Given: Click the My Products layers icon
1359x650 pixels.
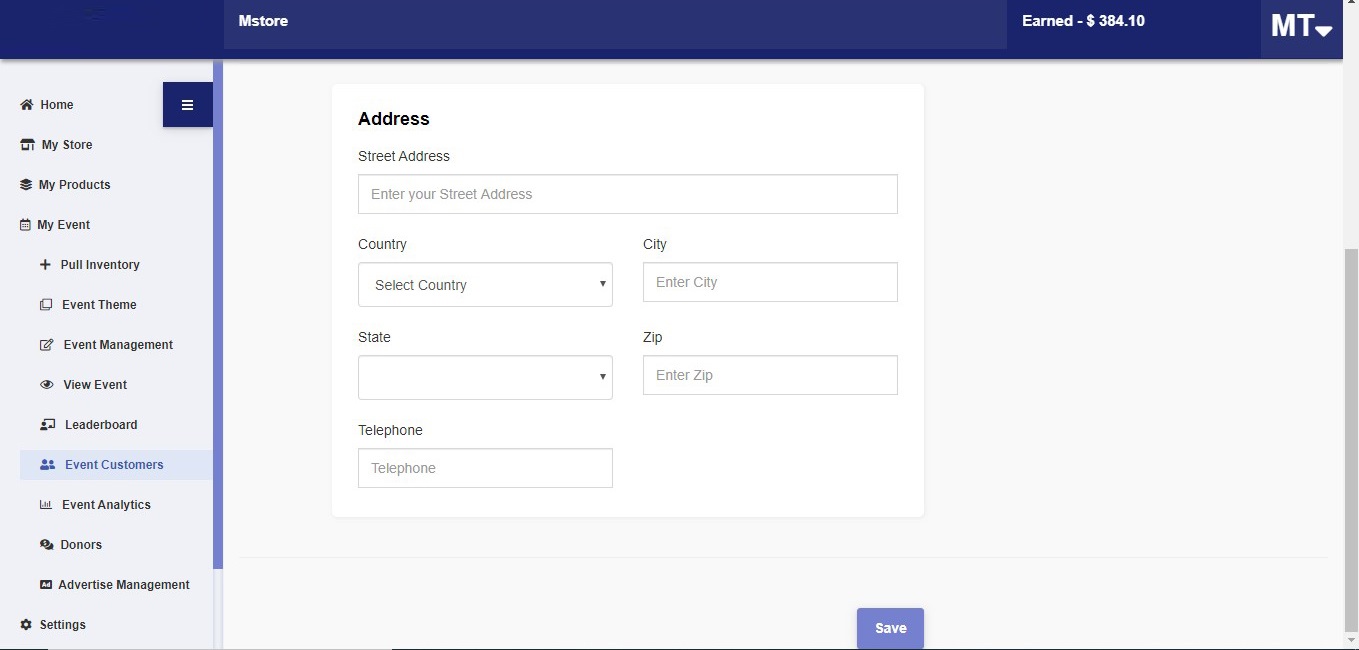Looking at the screenshot, I should 26,185.
